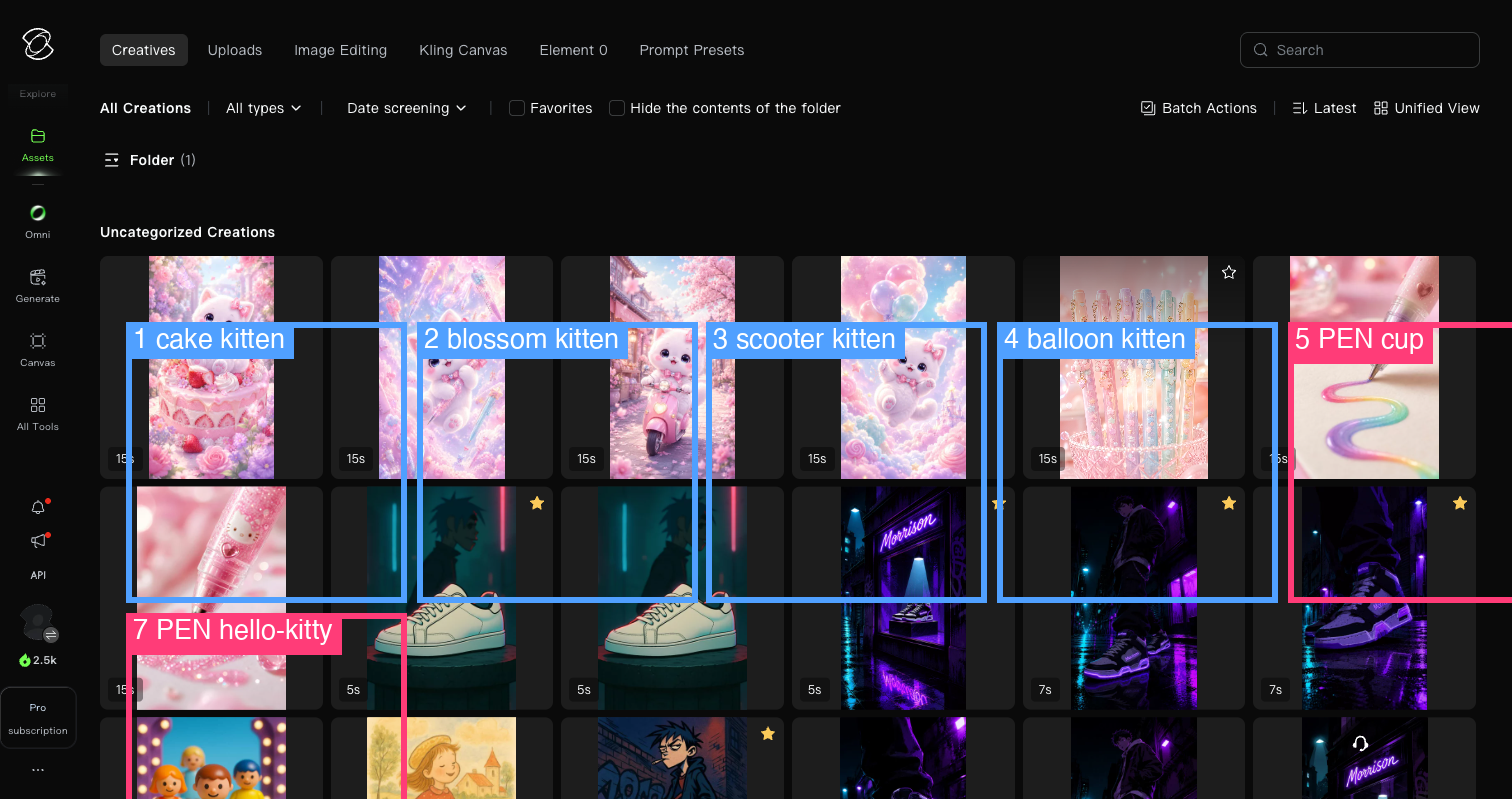1512x799 pixels.
Task: Open the notifications bell
Action: point(38,507)
